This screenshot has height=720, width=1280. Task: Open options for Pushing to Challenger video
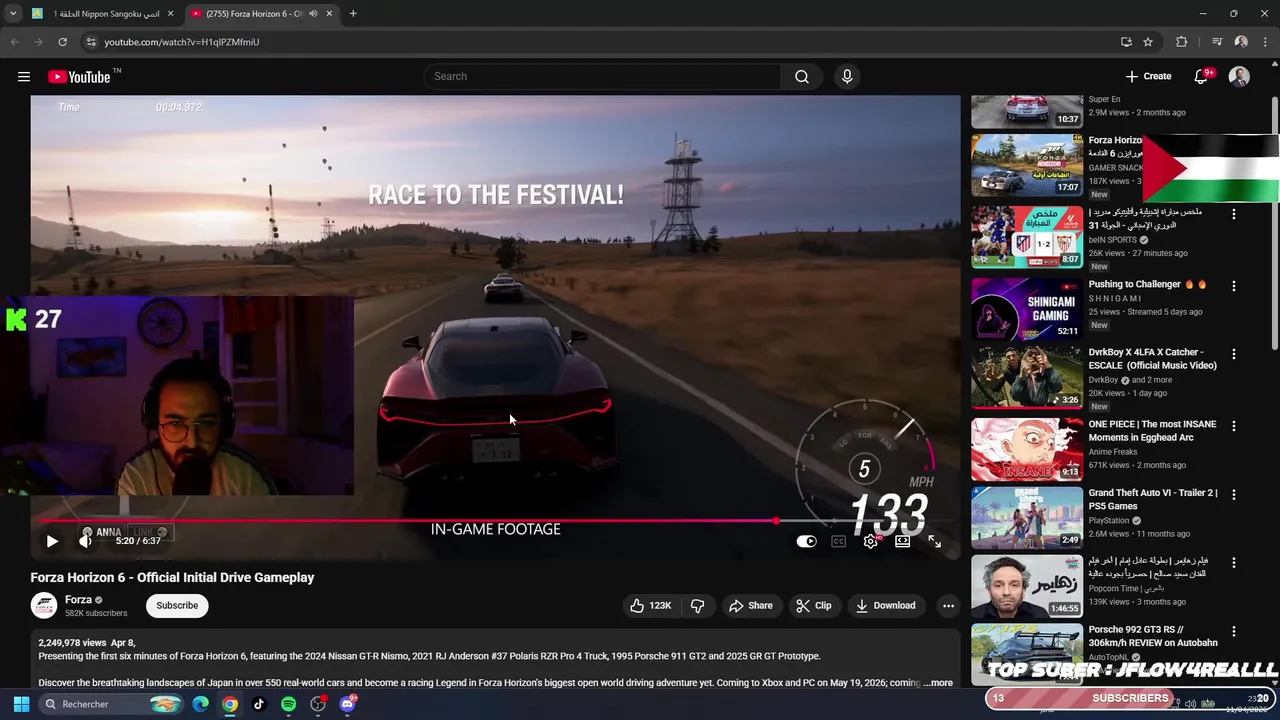pos(1233,286)
